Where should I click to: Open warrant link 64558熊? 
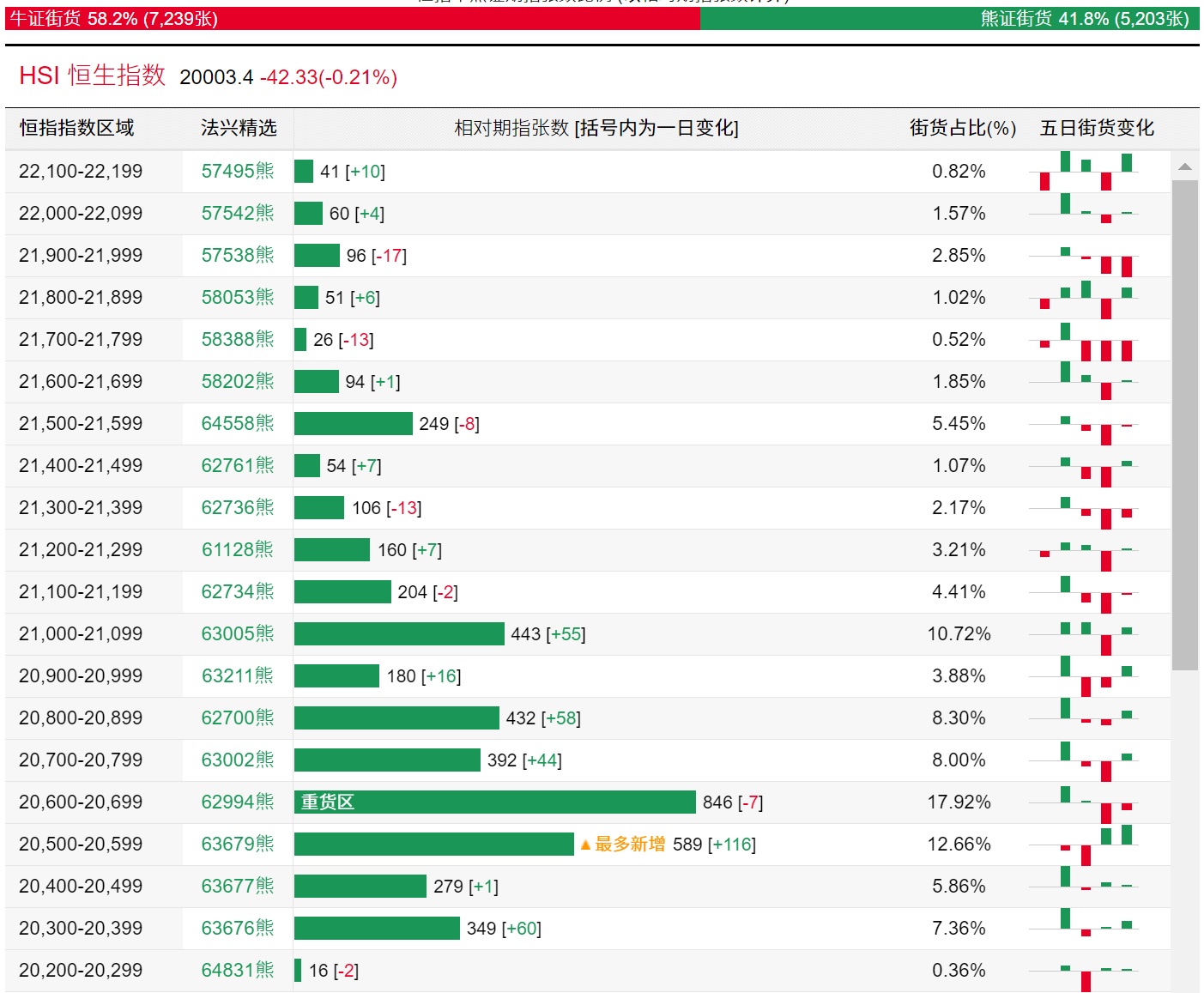(x=238, y=423)
